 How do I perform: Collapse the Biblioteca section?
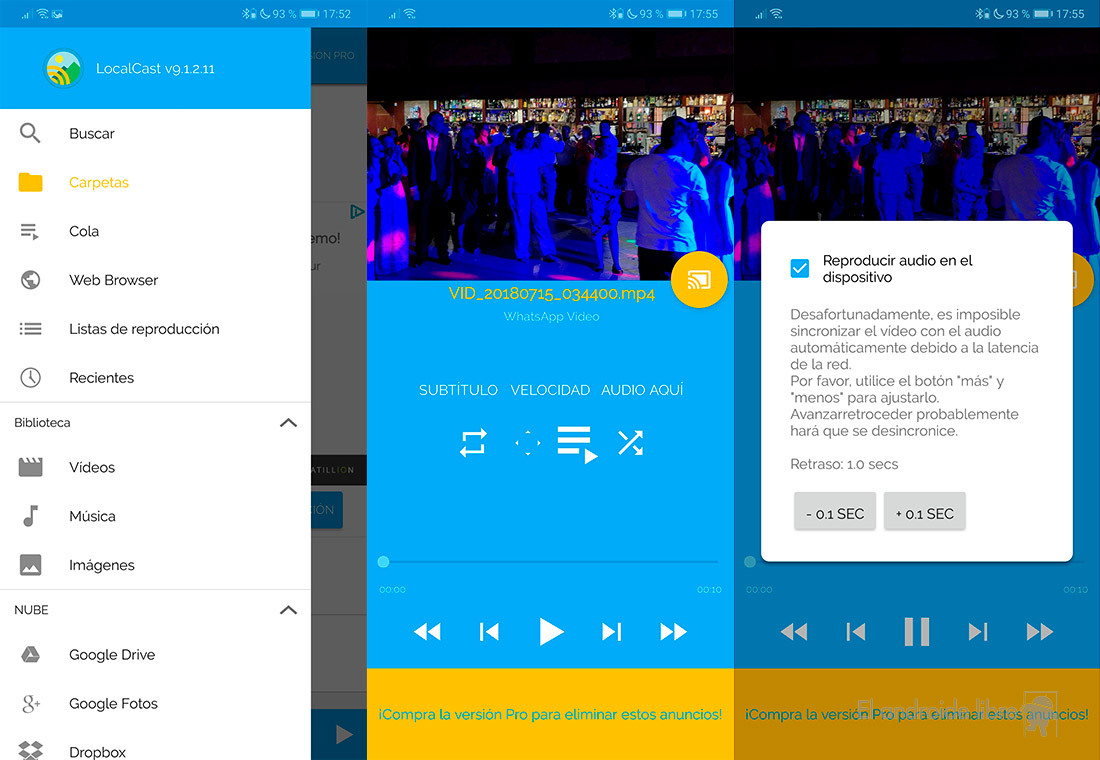[x=288, y=423]
